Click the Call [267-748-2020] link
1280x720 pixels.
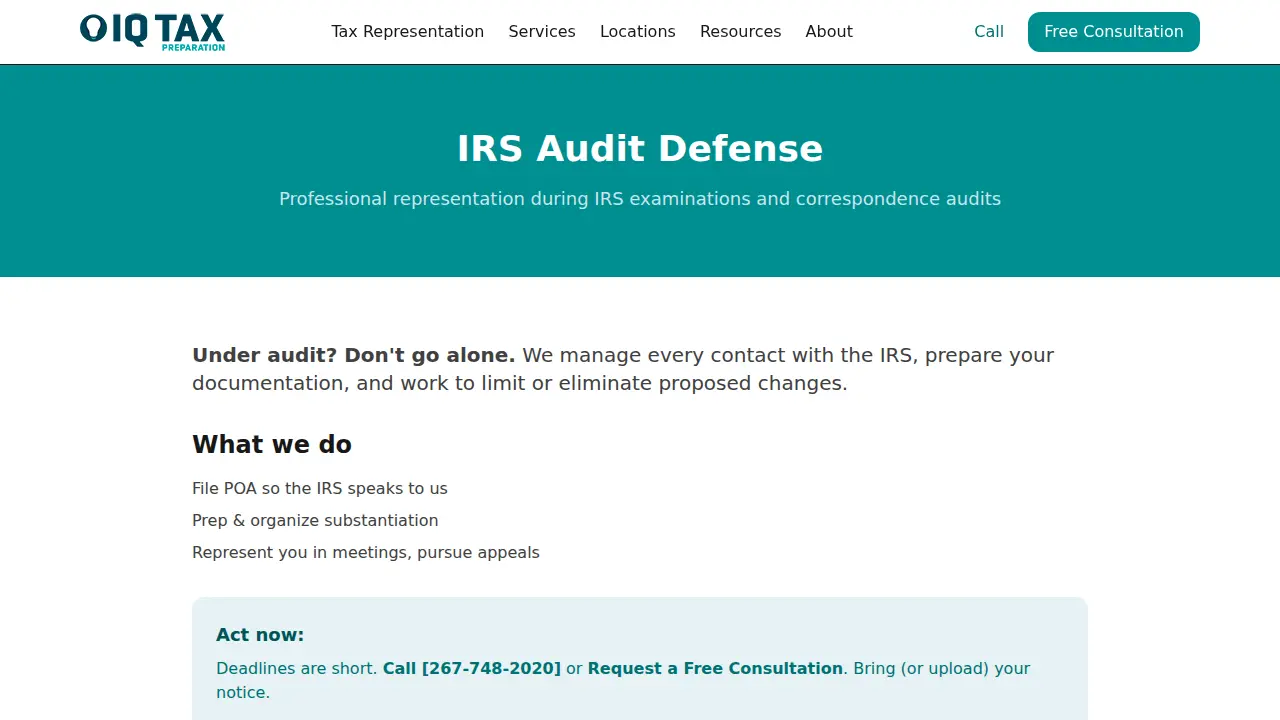pos(472,668)
